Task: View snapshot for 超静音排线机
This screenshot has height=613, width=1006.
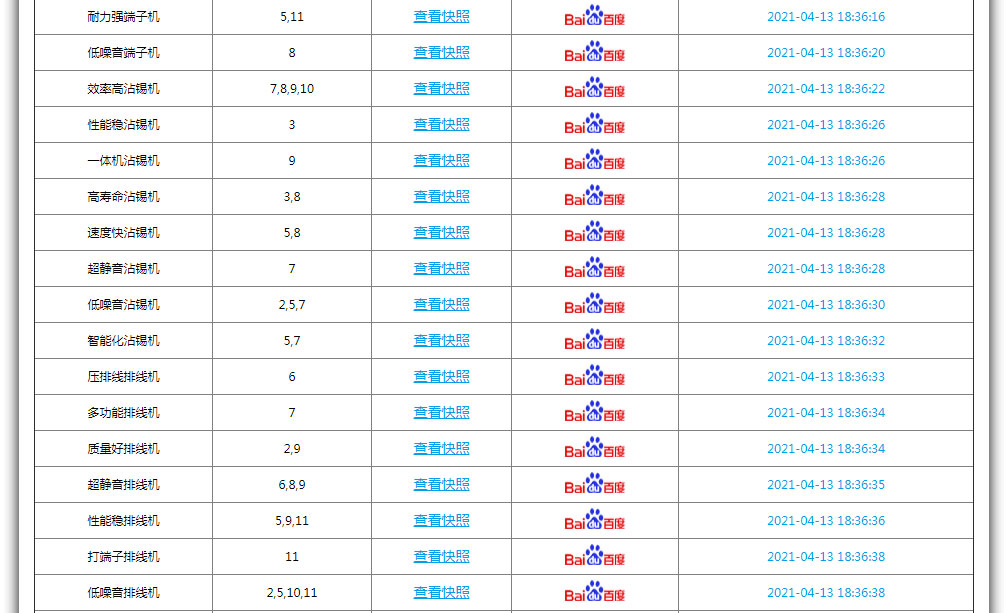Action: pyautogui.click(x=441, y=484)
